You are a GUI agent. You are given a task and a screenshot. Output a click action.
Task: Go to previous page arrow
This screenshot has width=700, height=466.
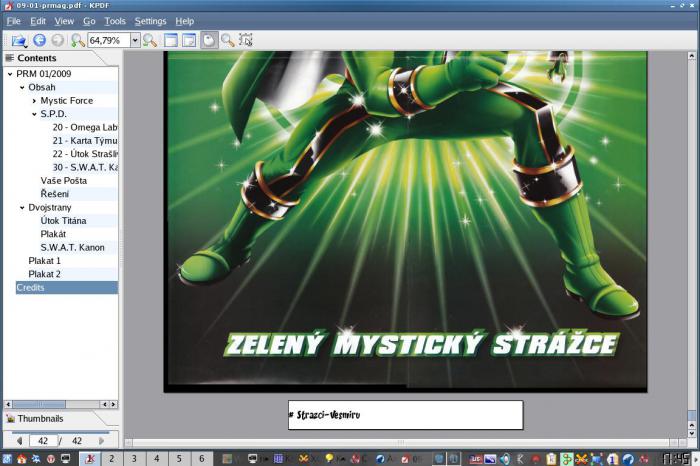point(19,441)
